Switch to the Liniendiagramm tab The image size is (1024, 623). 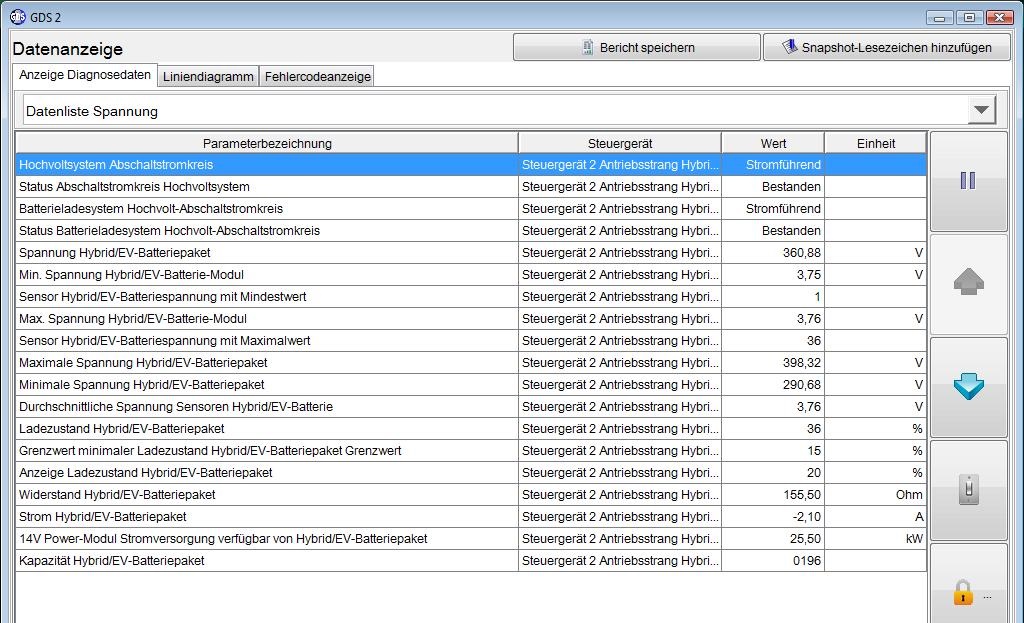[x=208, y=76]
